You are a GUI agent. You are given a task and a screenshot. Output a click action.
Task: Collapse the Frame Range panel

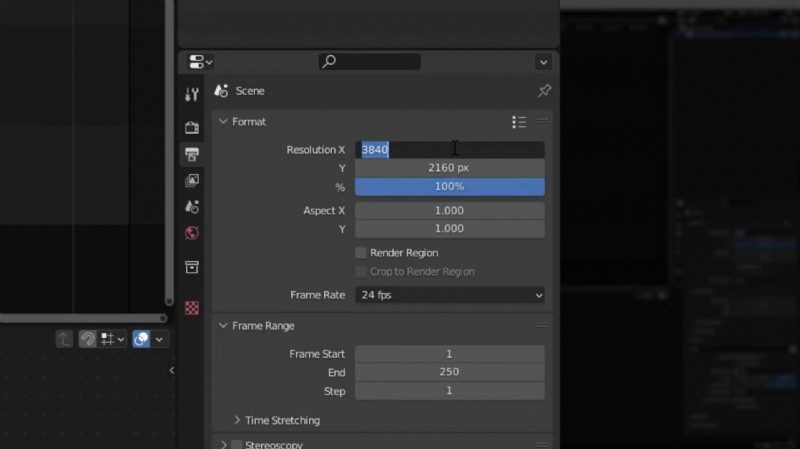(x=223, y=326)
